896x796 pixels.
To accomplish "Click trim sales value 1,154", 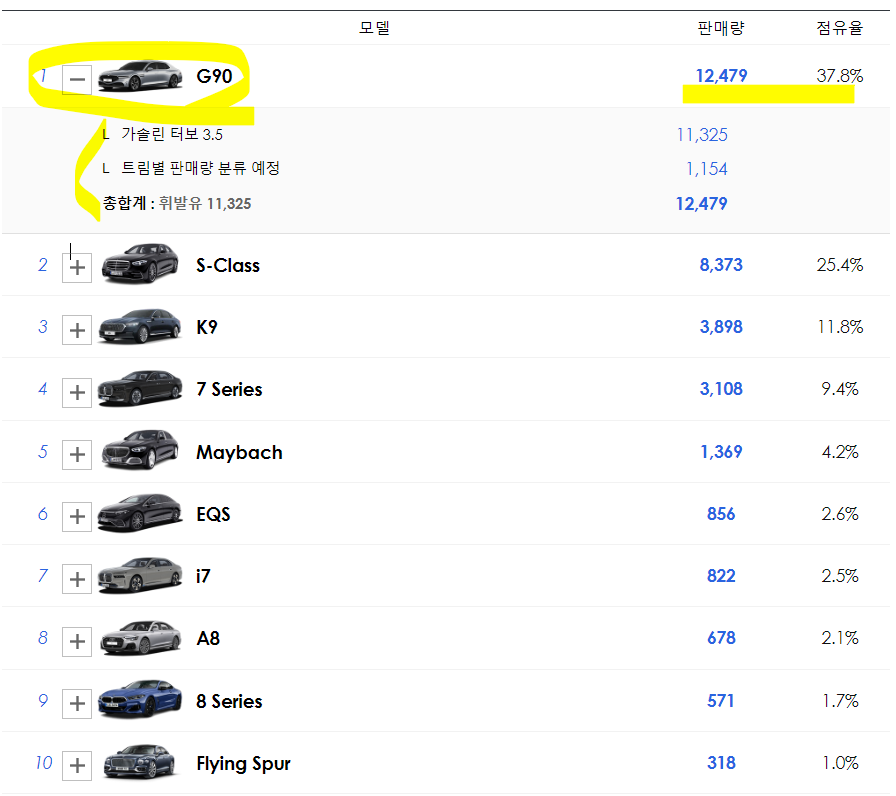I will coord(707,169).
